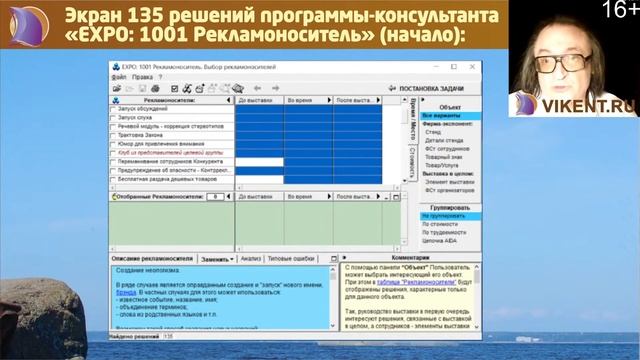This screenshot has width=640, height=360.
Task: Click the ПОСТАНОВКА ЗАДАЧИ button
Action: point(426,89)
